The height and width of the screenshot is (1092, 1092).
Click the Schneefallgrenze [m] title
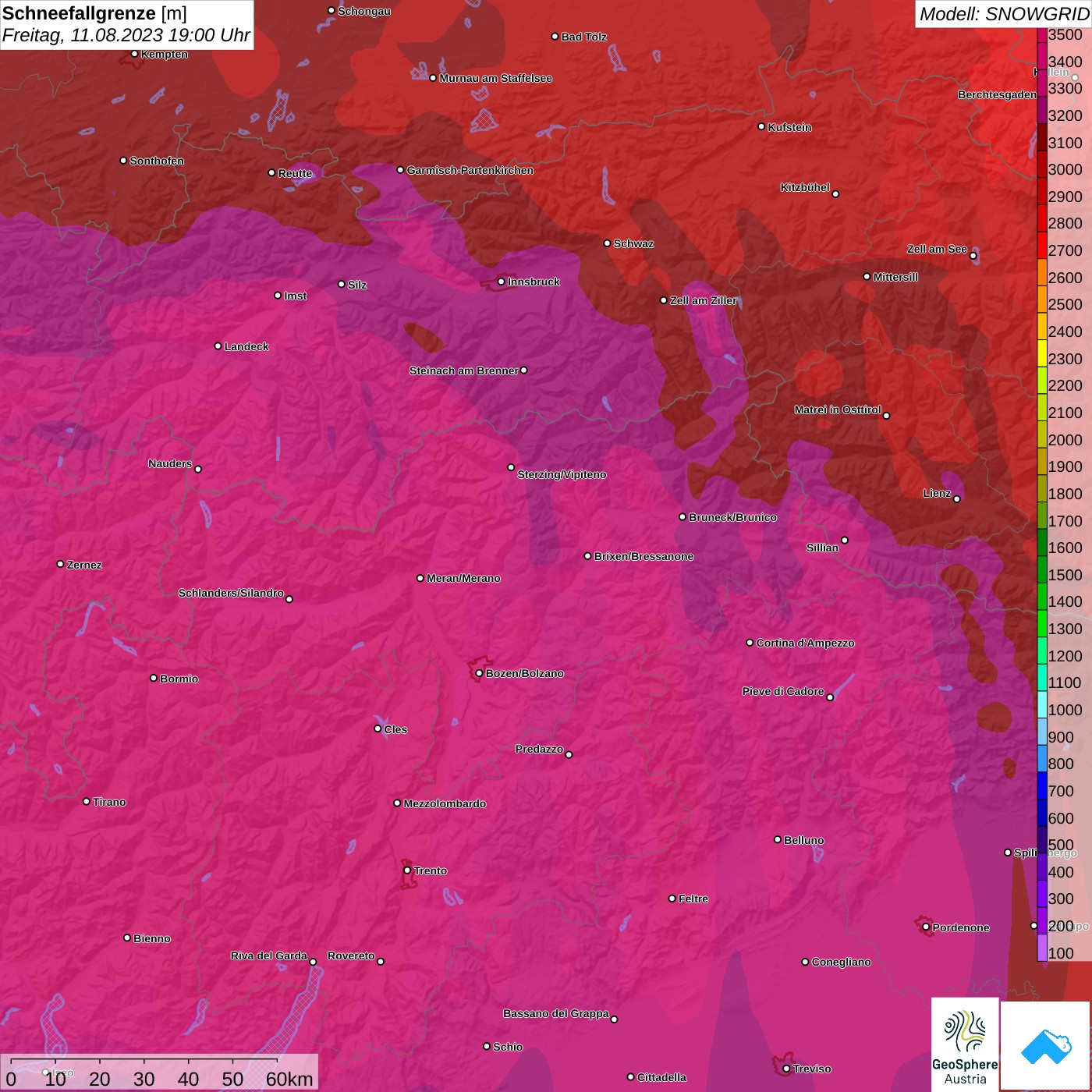tap(94, 13)
